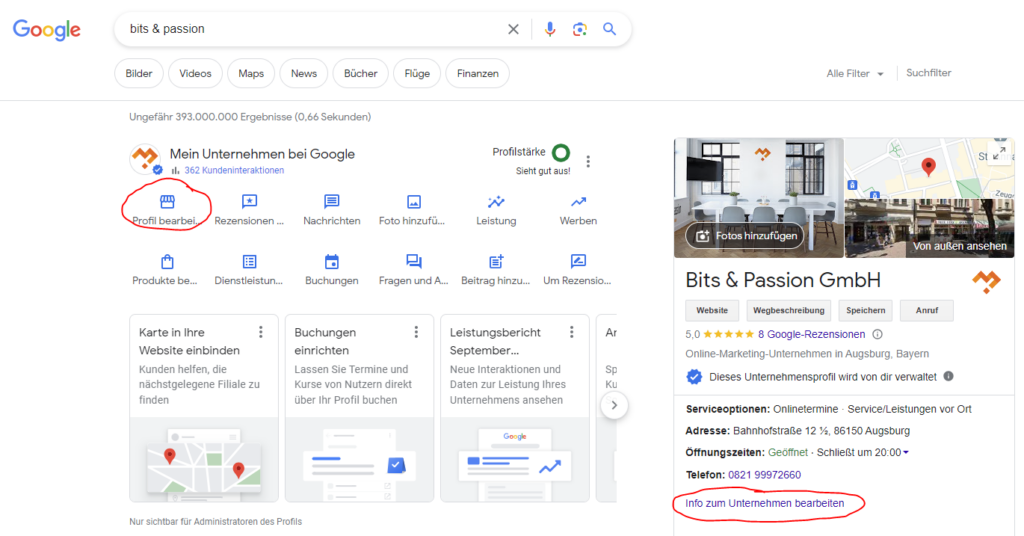Click the Werben trending arrow icon

578,202
